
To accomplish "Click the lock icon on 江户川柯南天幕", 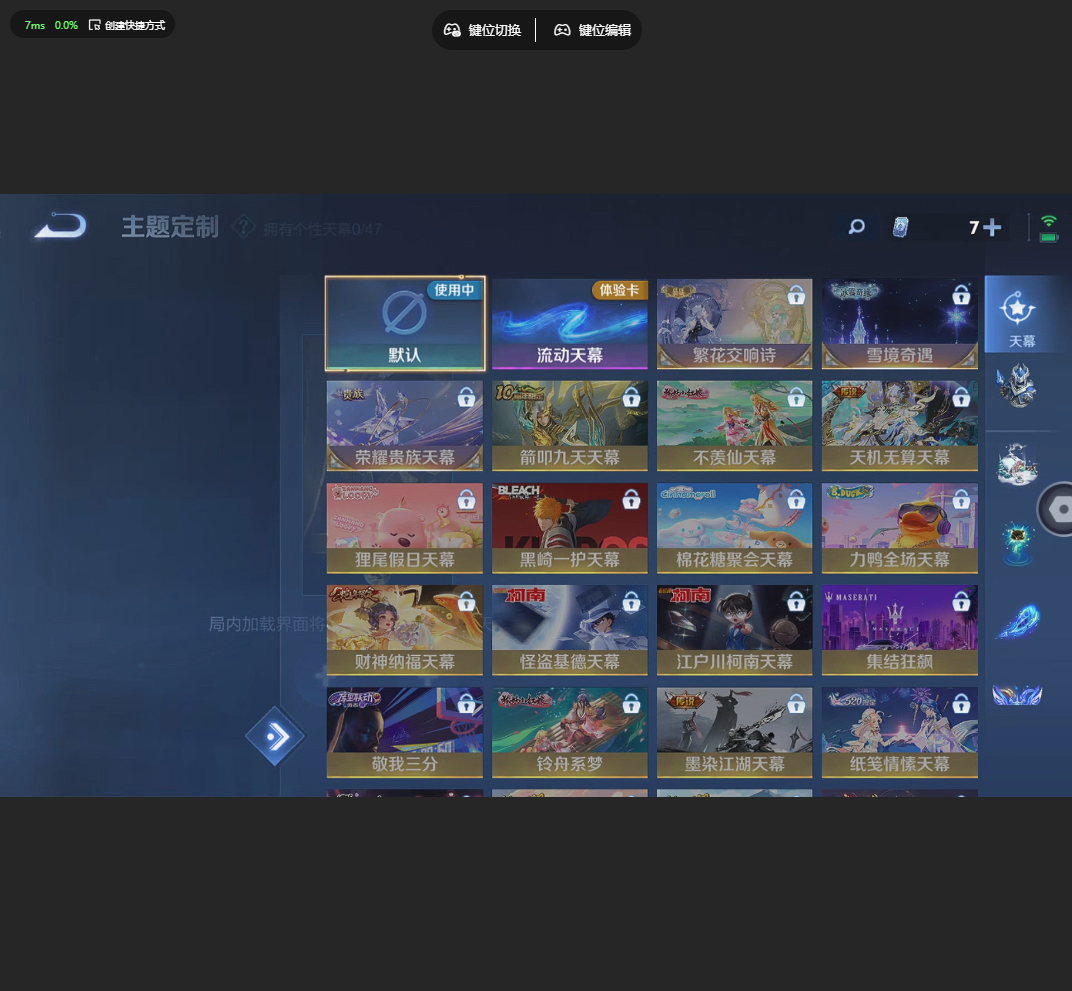I will pos(796,601).
